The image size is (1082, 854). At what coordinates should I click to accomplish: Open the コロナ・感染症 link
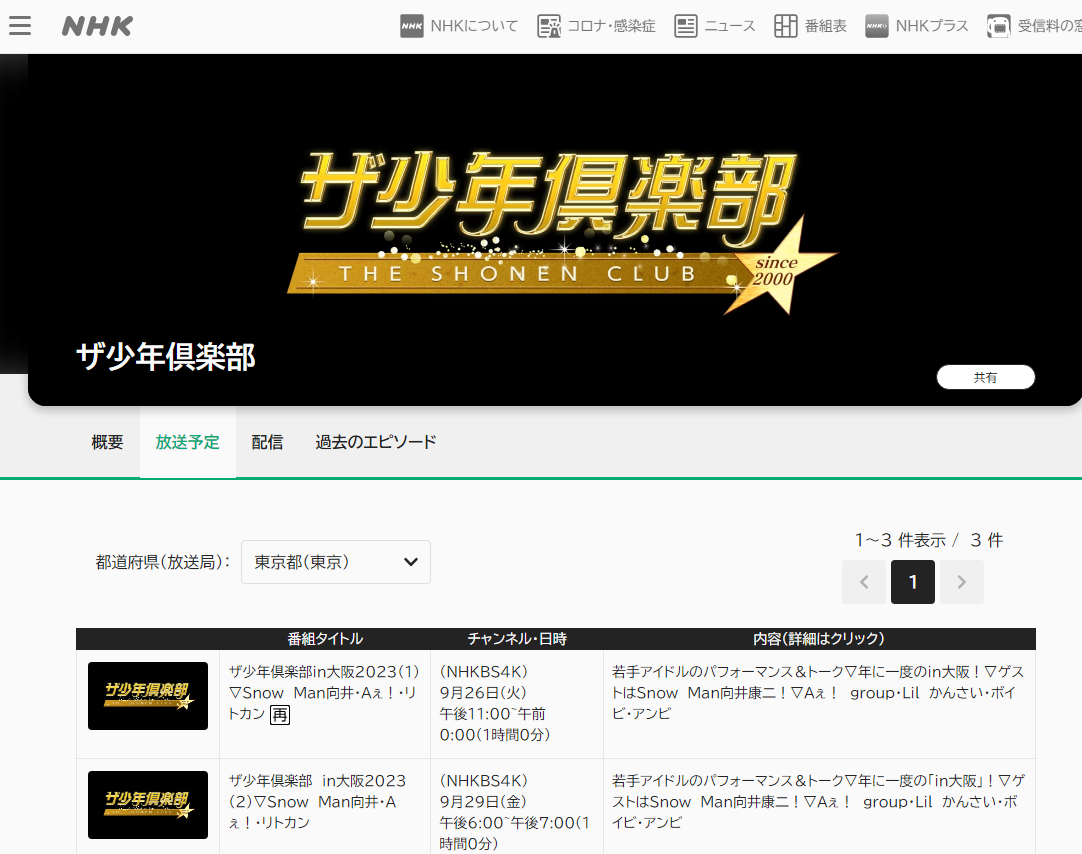(611, 26)
